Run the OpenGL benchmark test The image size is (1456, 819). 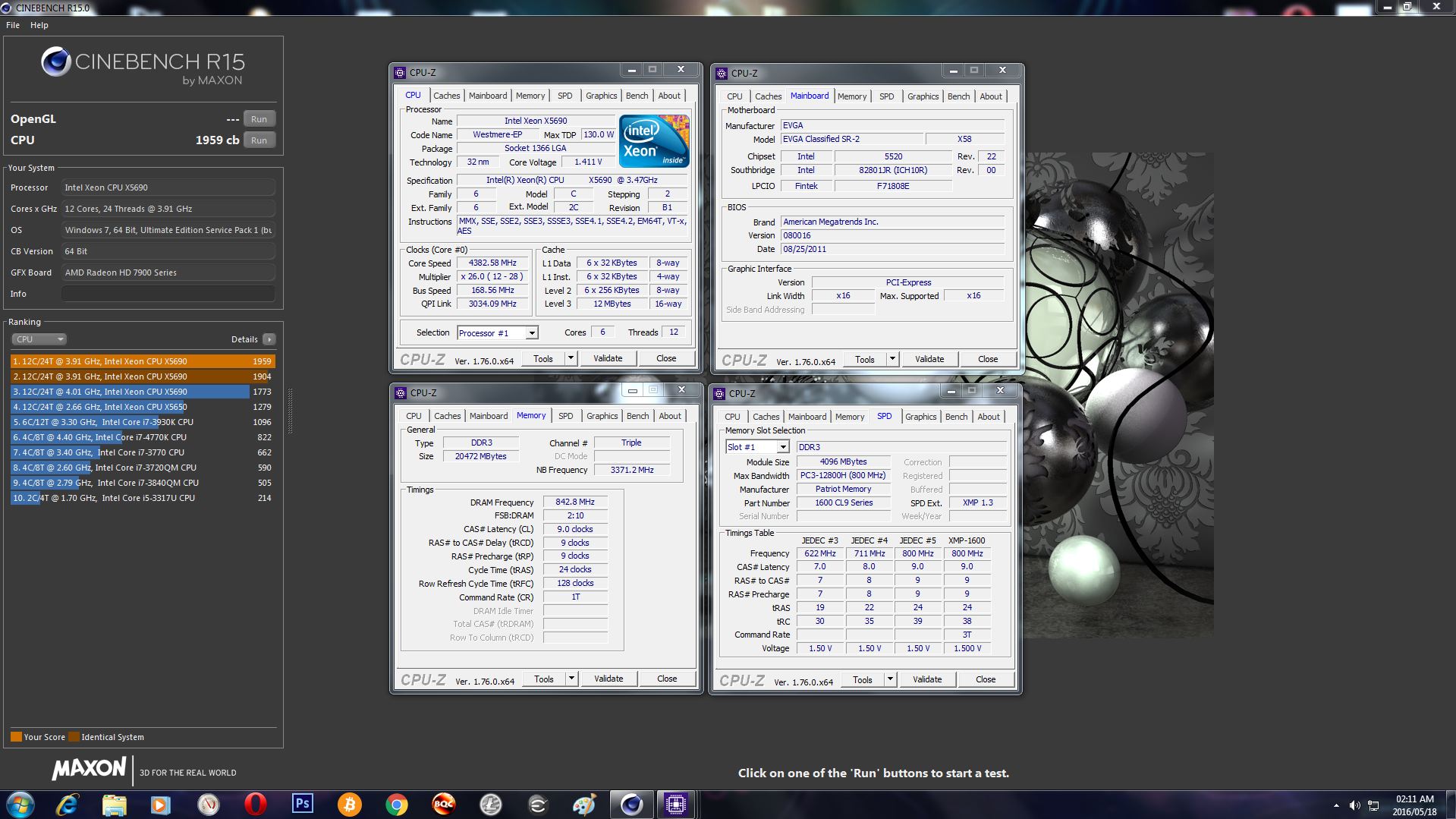coord(259,119)
